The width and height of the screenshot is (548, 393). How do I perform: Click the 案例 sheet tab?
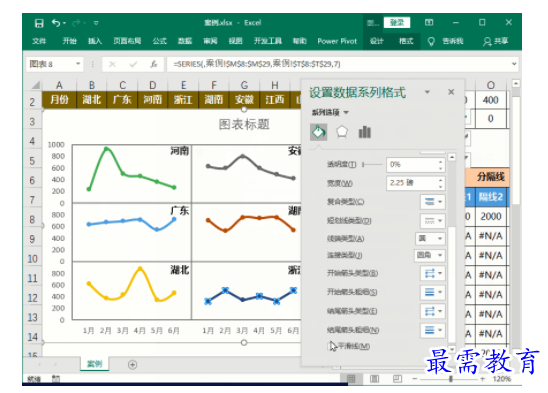click(x=94, y=364)
